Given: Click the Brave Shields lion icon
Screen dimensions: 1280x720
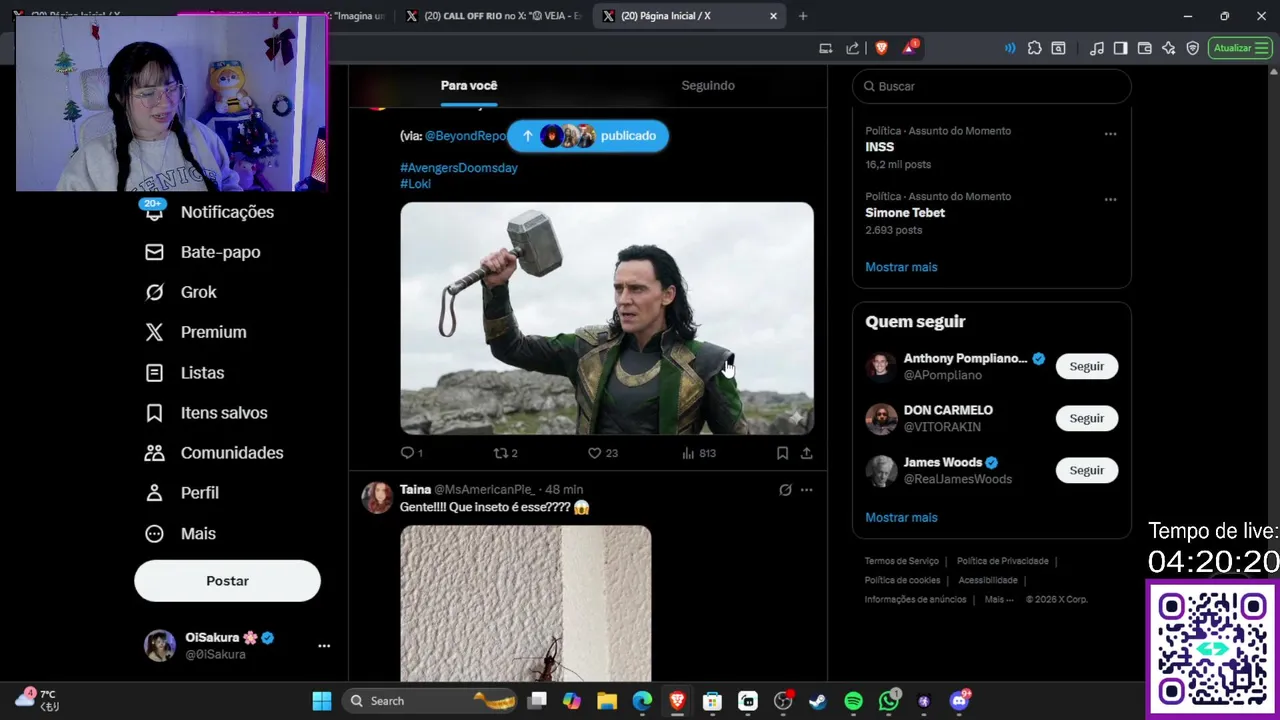Looking at the screenshot, I should pyautogui.click(x=882, y=48).
